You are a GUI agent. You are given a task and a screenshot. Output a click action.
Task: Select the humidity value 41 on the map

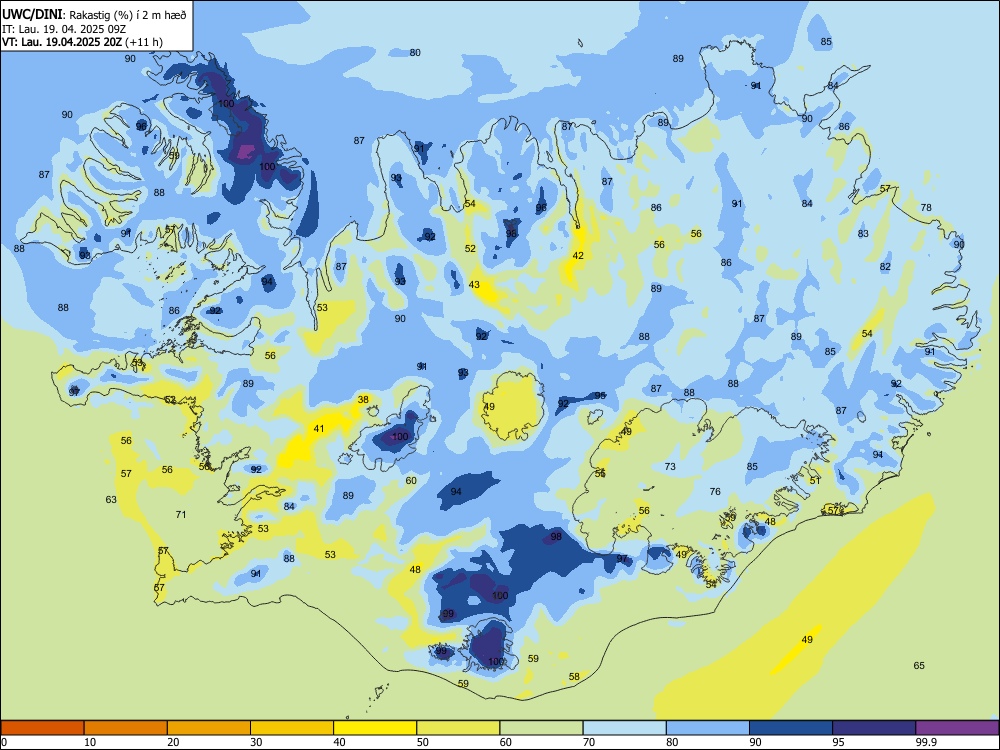(319, 429)
